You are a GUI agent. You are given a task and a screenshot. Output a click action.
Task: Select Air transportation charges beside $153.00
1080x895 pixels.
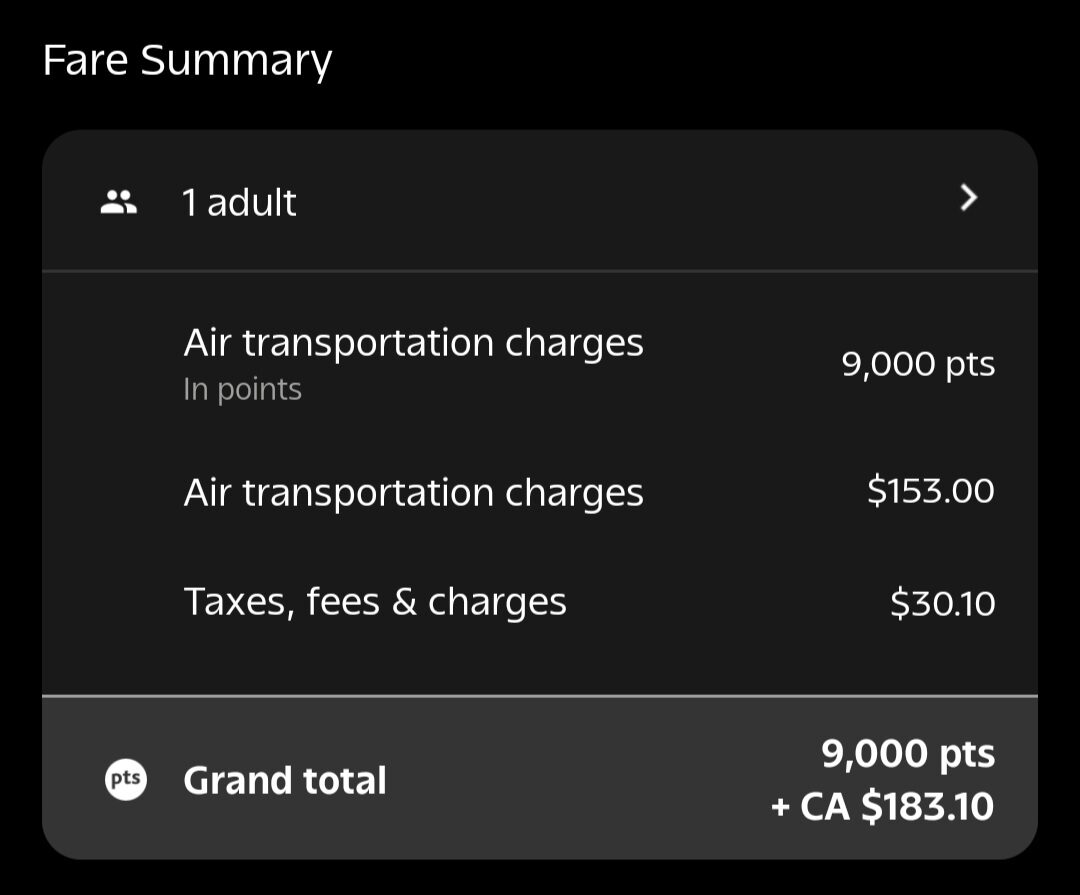pos(413,493)
